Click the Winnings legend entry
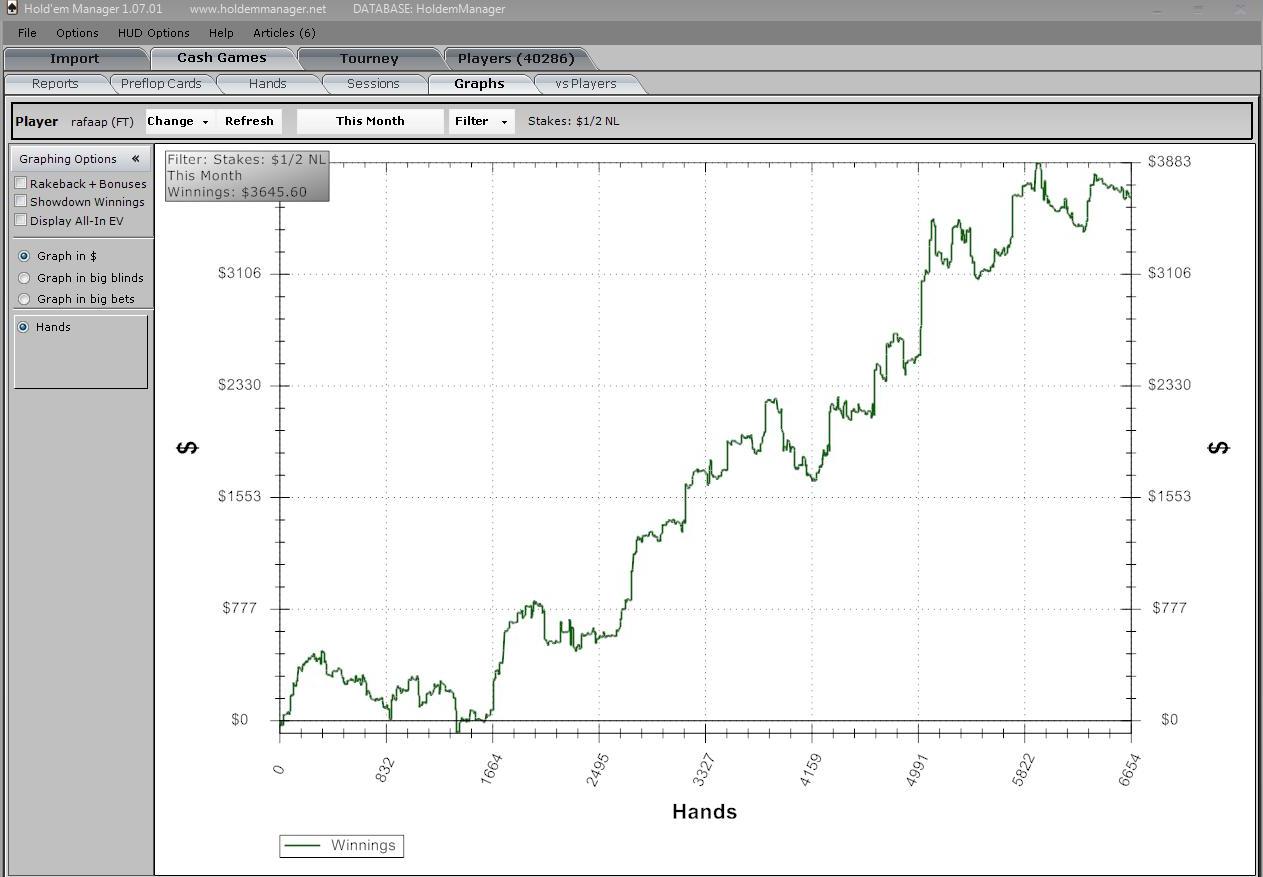 (x=341, y=846)
